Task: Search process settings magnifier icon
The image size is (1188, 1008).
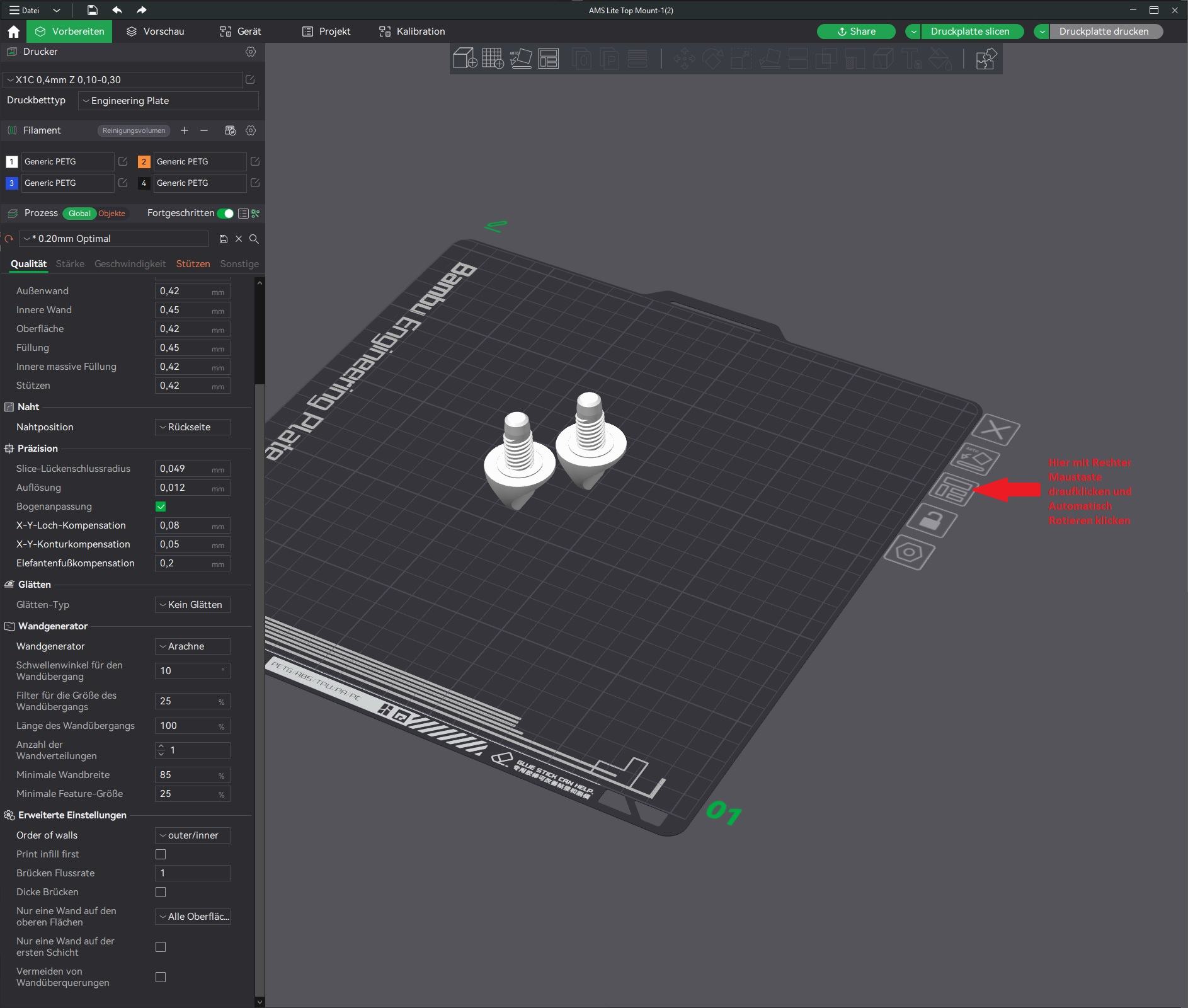Action: tap(254, 239)
